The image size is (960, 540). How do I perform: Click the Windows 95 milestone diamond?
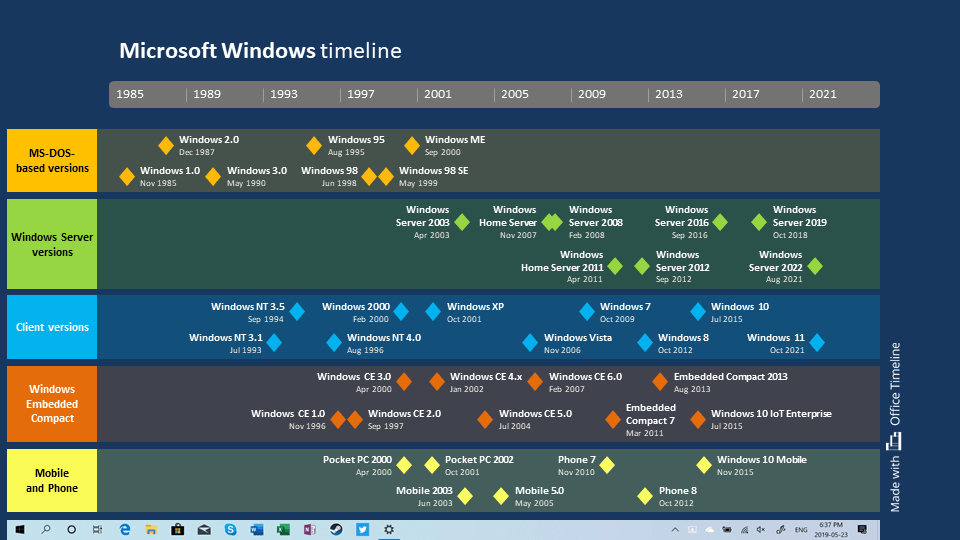314,145
